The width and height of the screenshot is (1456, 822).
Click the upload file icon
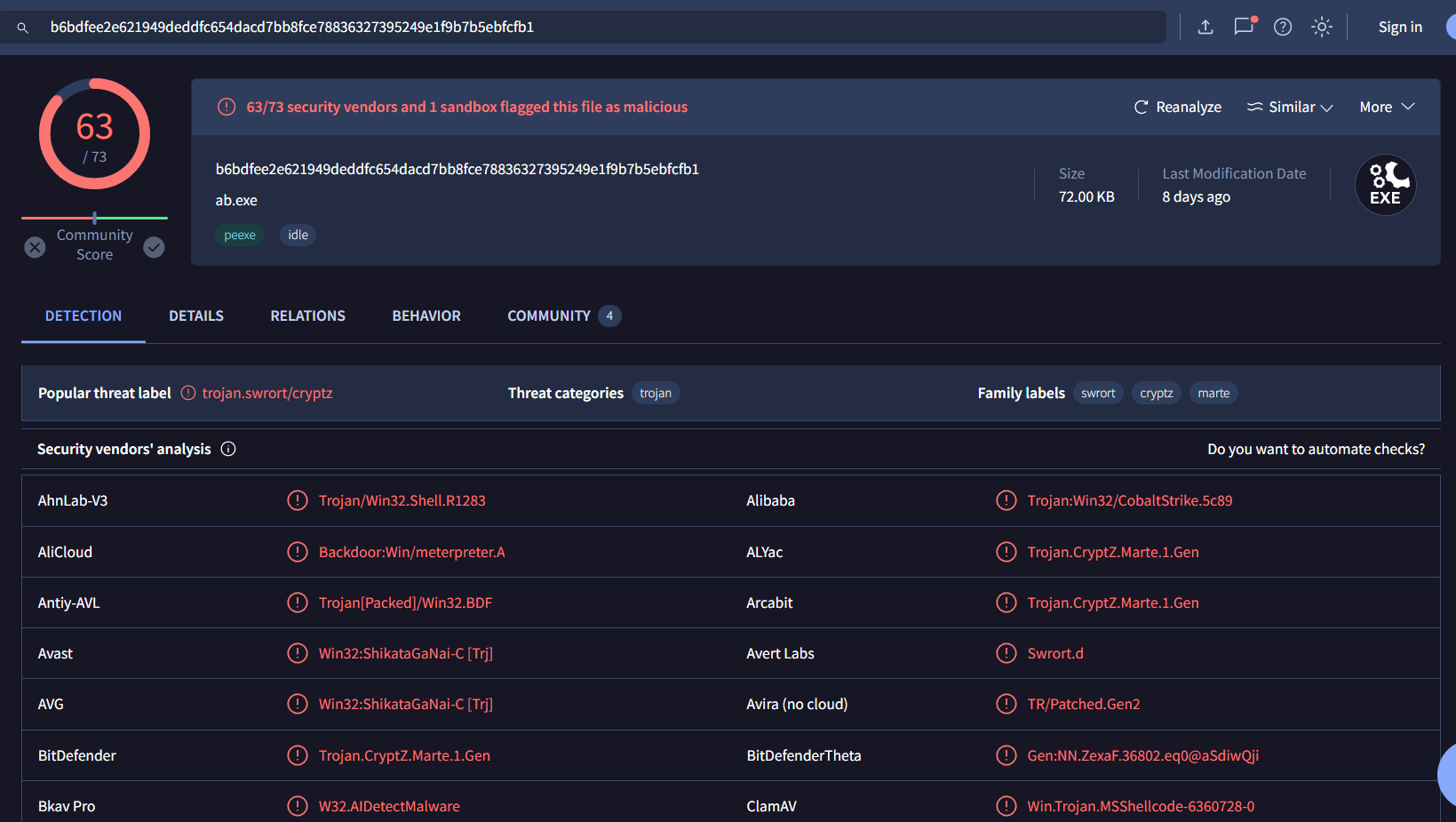pyautogui.click(x=1205, y=27)
